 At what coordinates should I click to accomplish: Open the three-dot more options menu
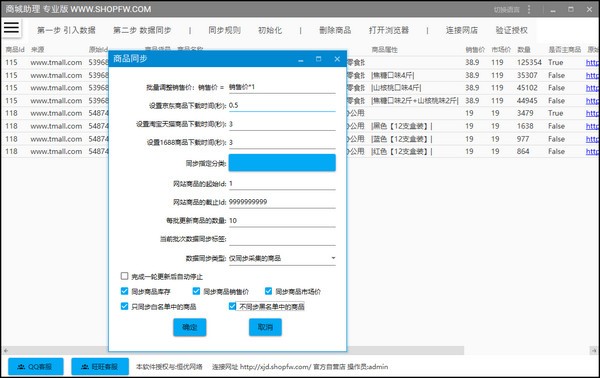coord(529,10)
